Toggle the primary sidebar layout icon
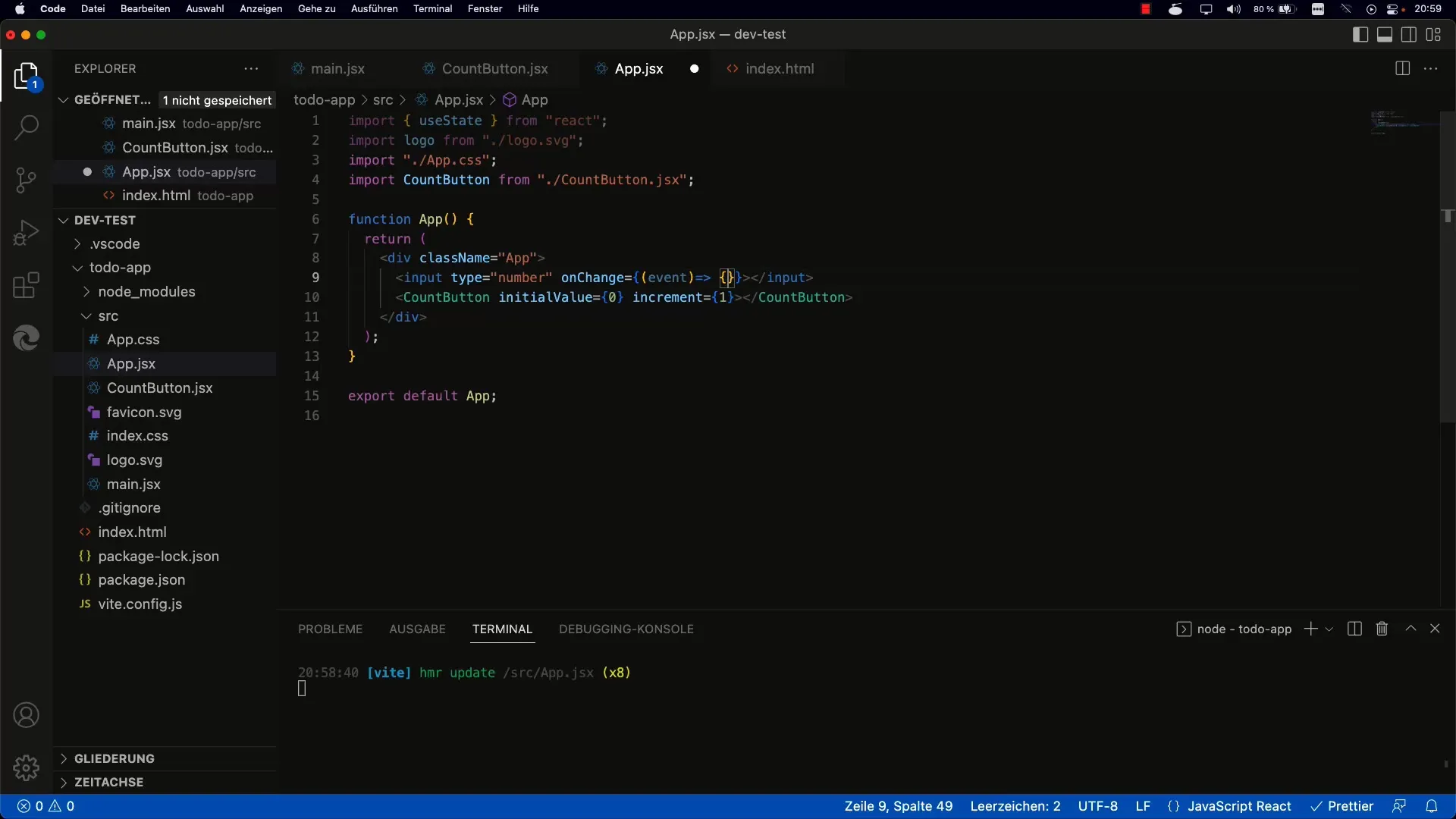The width and height of the screenshot is (1456, 819). click(1360, 34)
